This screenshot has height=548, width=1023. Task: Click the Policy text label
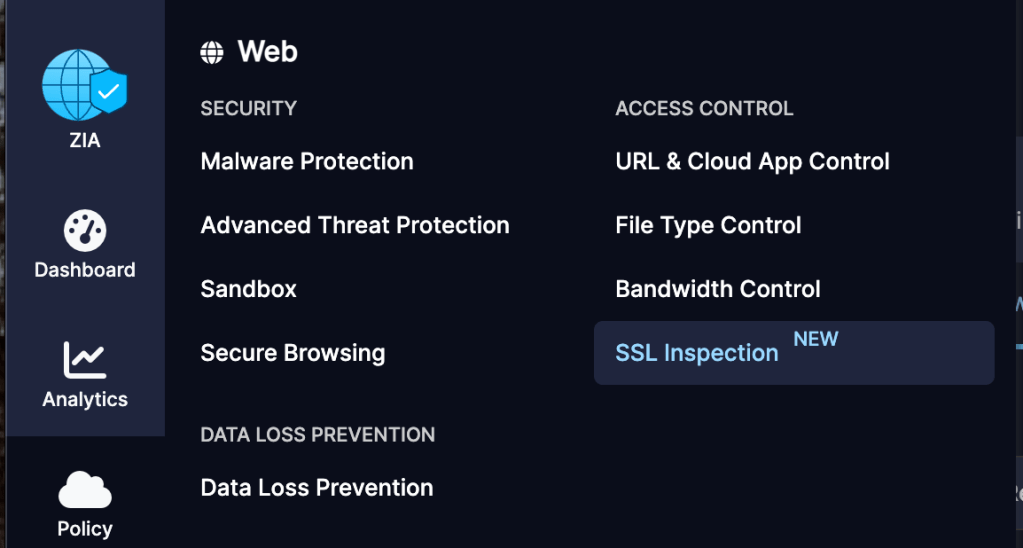coord(85,529)
